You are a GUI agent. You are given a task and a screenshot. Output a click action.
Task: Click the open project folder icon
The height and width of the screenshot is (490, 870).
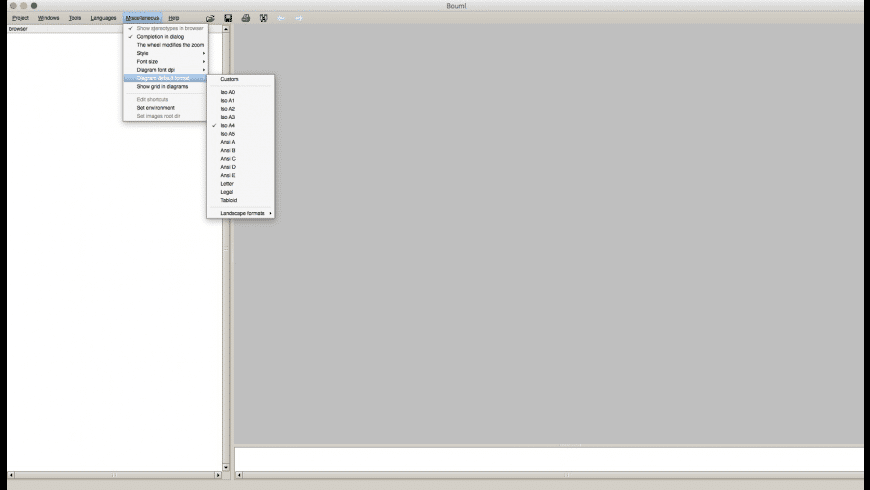[x=210, y=18]
